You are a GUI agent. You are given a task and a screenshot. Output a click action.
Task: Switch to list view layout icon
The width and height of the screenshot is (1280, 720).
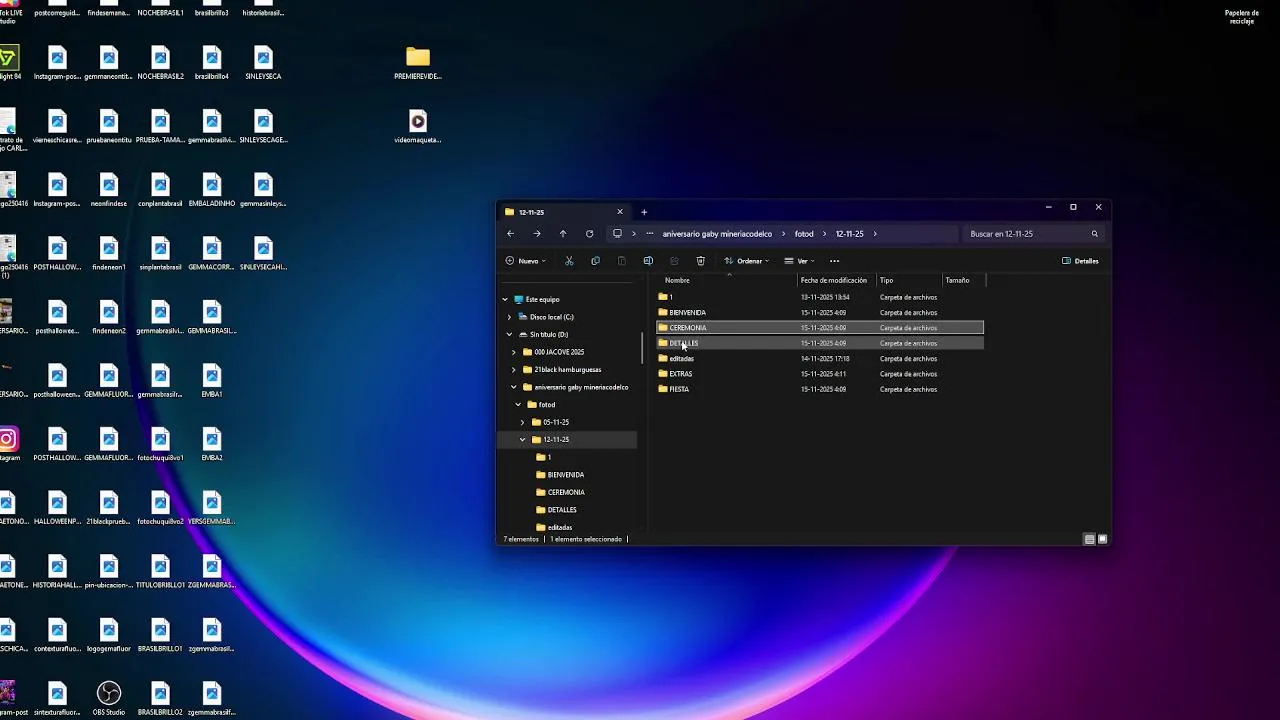coord(1089,539)
